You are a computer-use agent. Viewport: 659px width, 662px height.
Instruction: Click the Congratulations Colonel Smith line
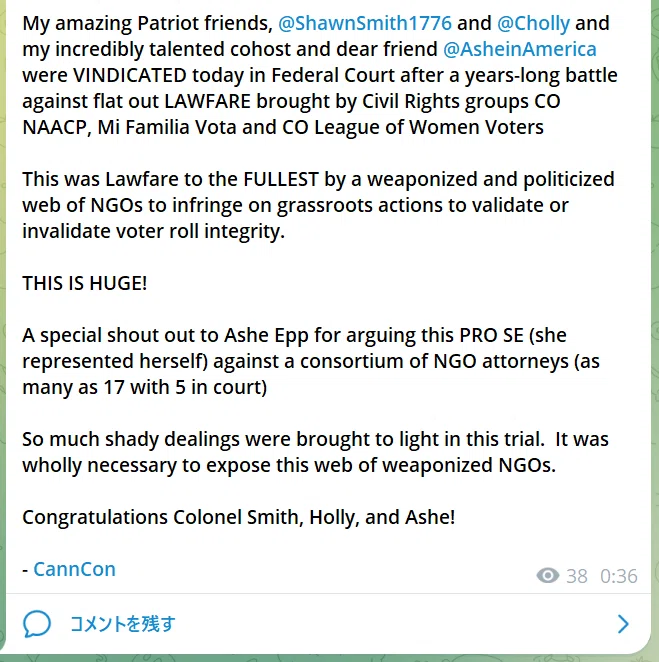(239, 517)
